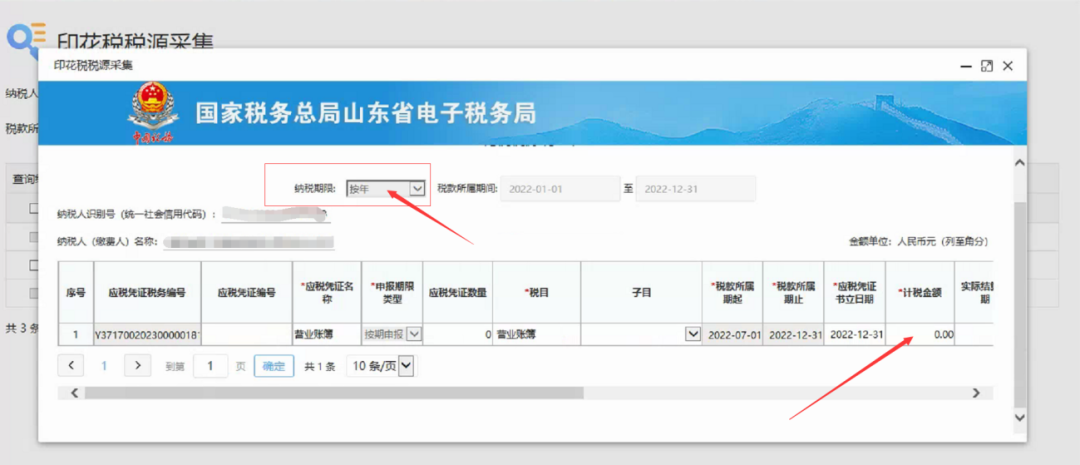
Task: Click the vertical scrollbar up arrow
Action: 1020,163
